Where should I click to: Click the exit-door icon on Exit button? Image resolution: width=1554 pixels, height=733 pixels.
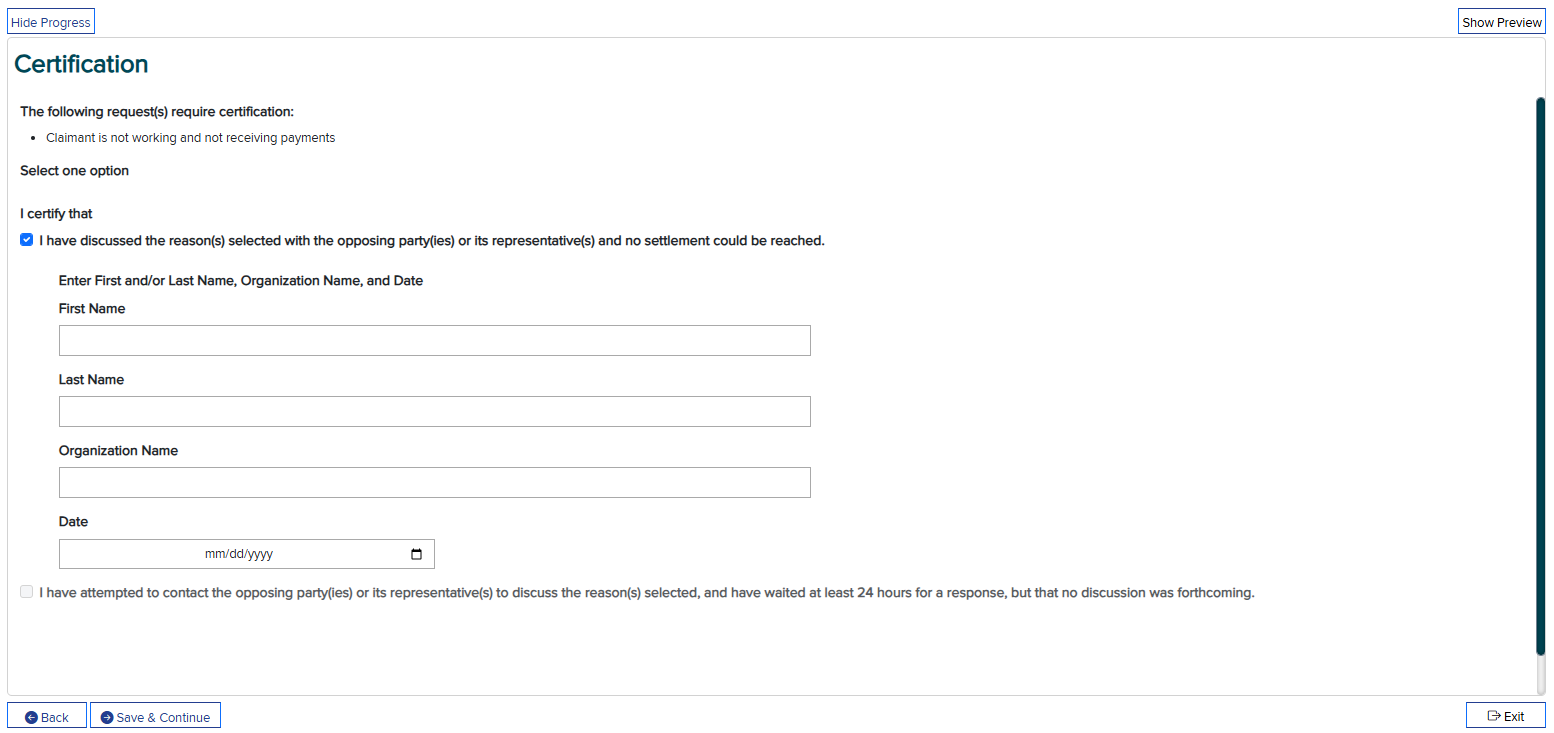(1494, 716)
